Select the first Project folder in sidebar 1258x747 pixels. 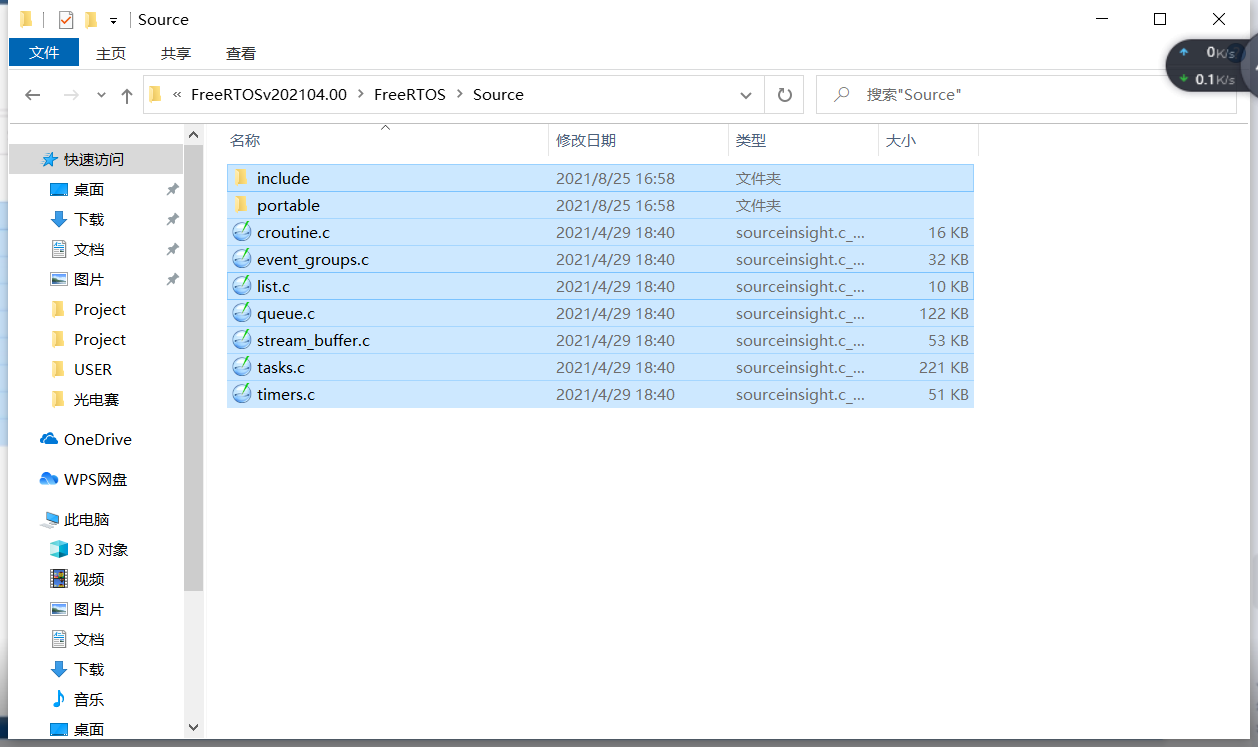(x=100, y=309)
